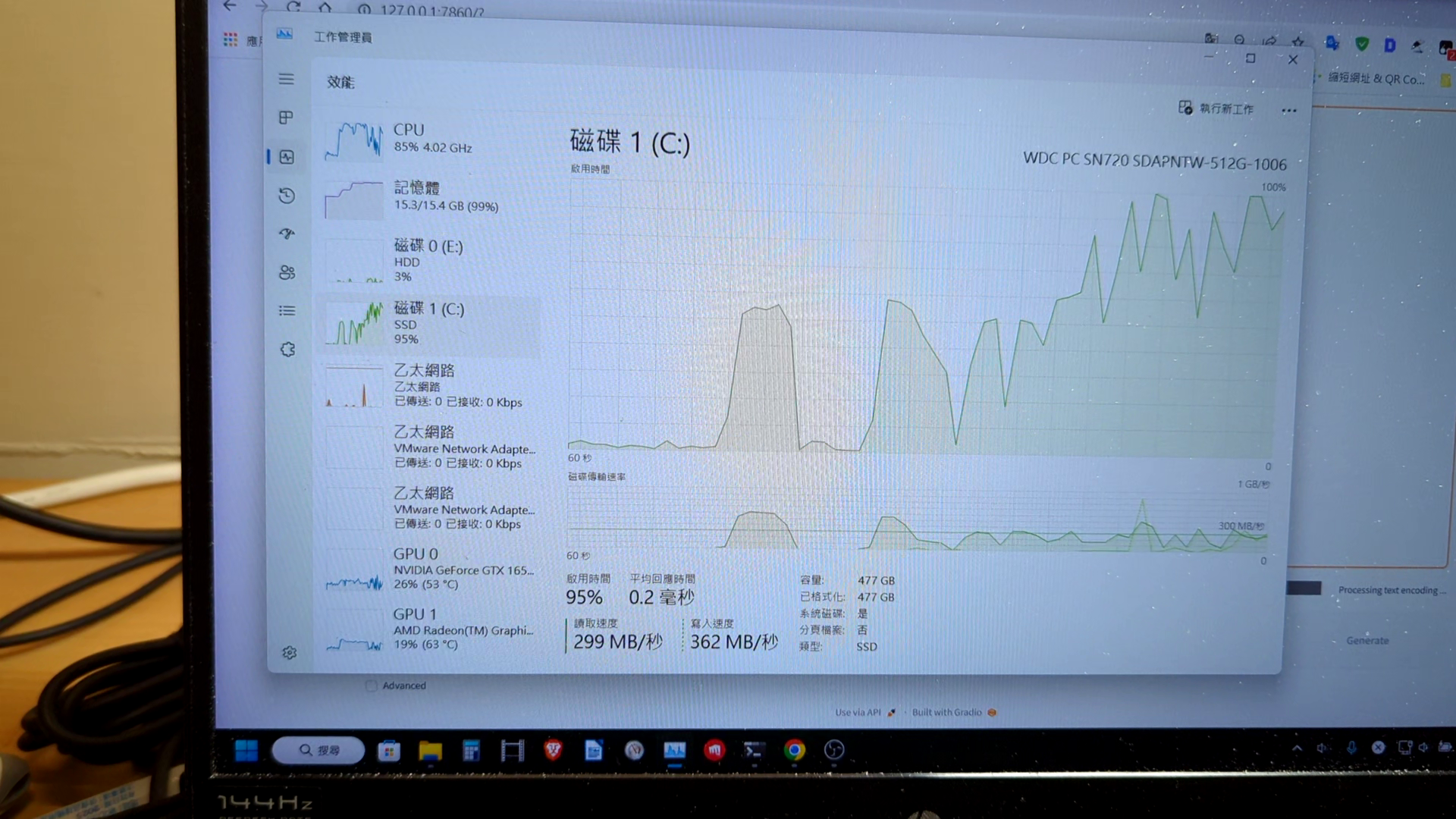Select Disk 1 (C:) SSD entry
Screen dimensions: 1456x819
[428, 324]
